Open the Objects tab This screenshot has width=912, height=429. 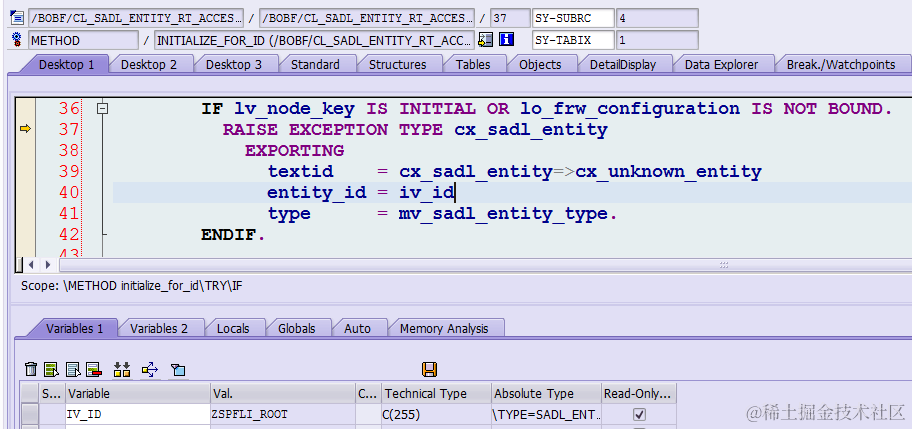540,65
